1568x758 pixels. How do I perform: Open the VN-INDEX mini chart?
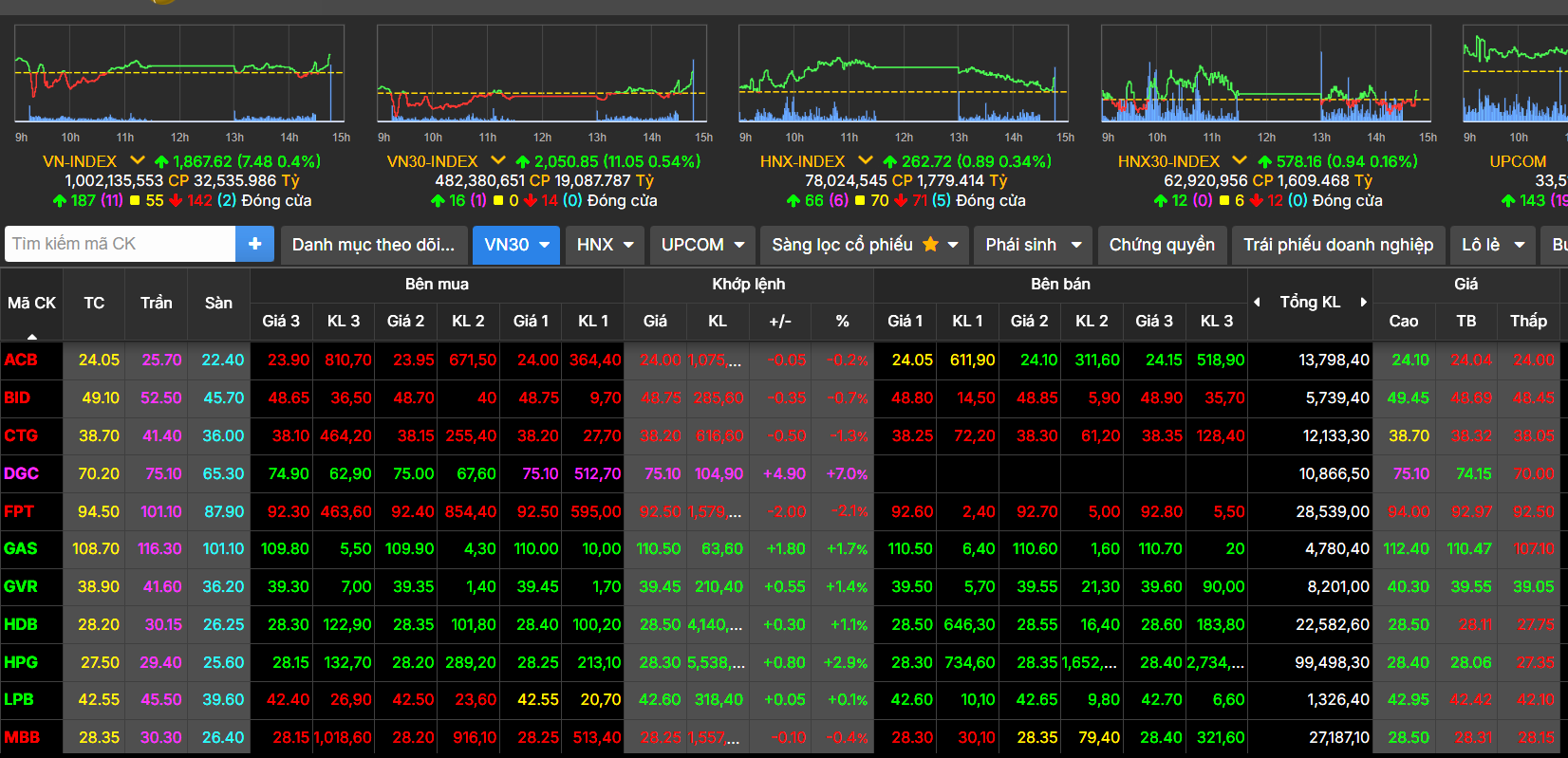(x=179, y=74)
